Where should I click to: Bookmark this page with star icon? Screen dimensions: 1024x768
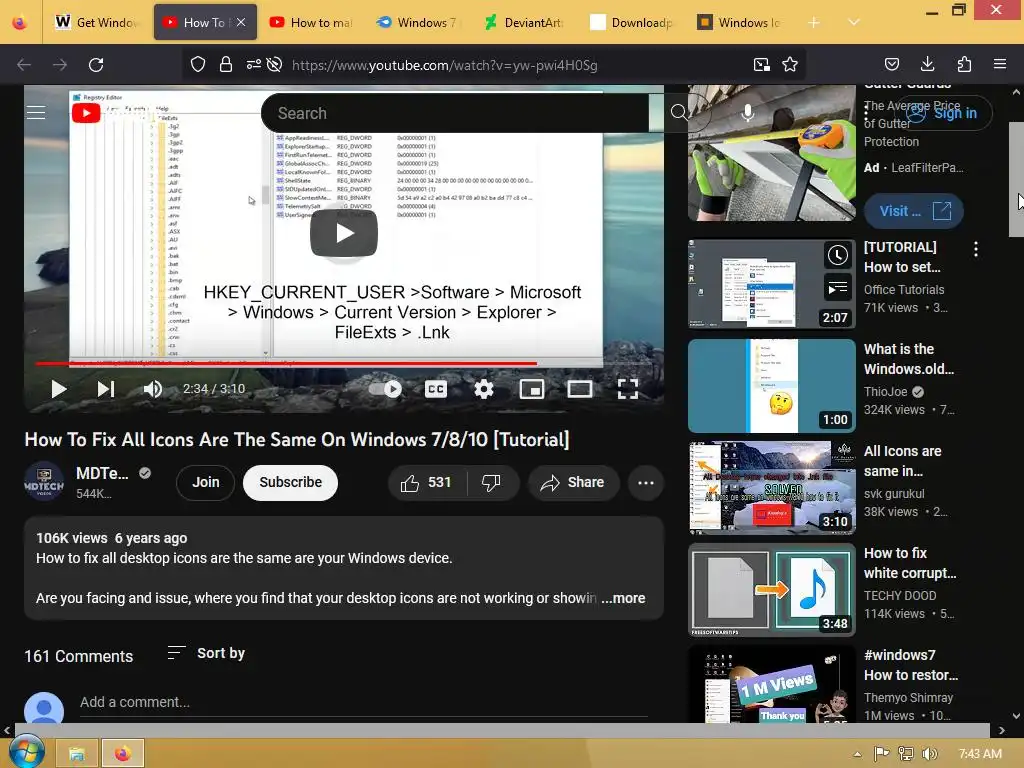790,65
